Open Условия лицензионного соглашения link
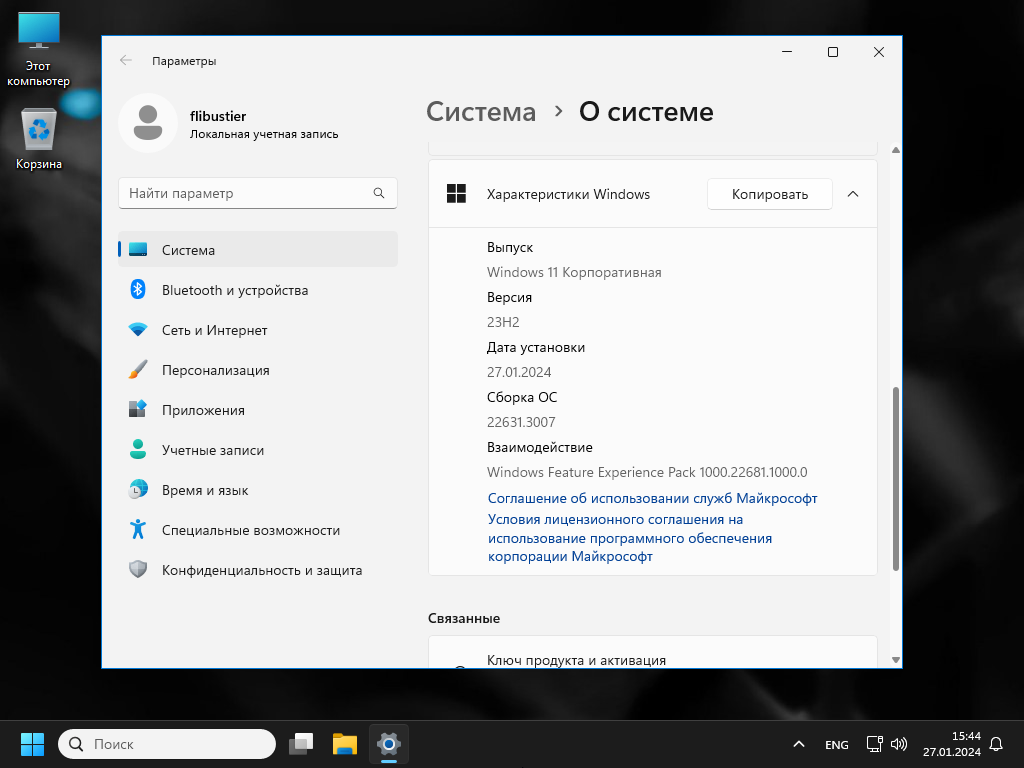This screenshot has width=1024, height=768. click(x=630, y=538)
